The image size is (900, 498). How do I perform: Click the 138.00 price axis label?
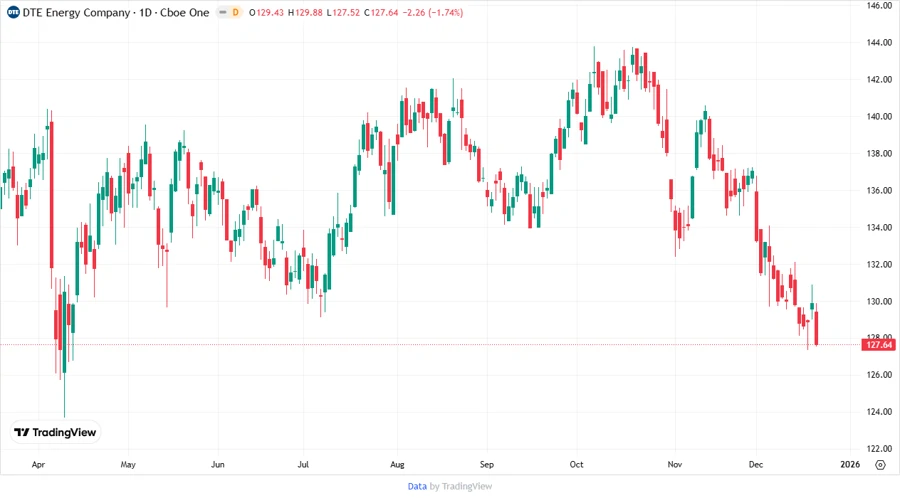pyautogui.click(x=879, y=154)
